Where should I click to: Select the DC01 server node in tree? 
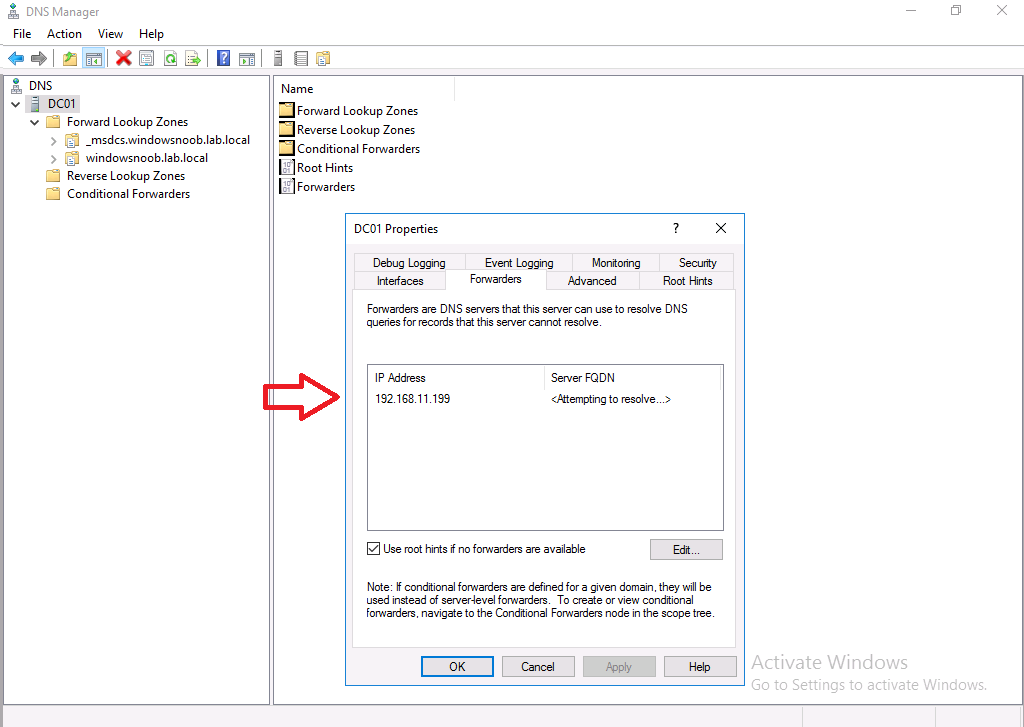pos(61,104)
